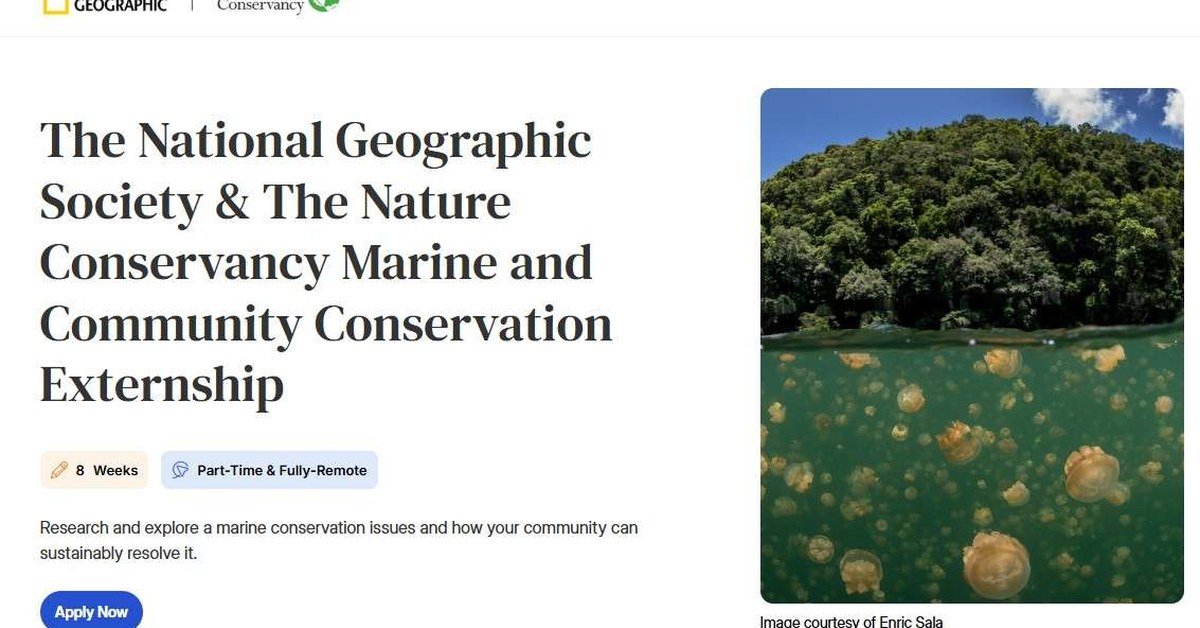1200x628 pixels.
Task: Select the 8 Weeks duration tag
Action: click(94, 469)
